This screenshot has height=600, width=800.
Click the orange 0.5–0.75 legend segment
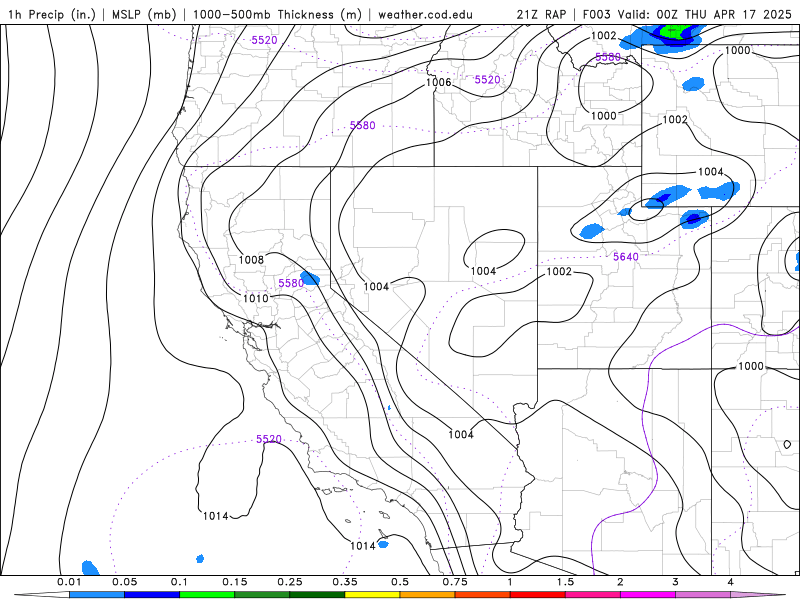[x=428, y=594]
